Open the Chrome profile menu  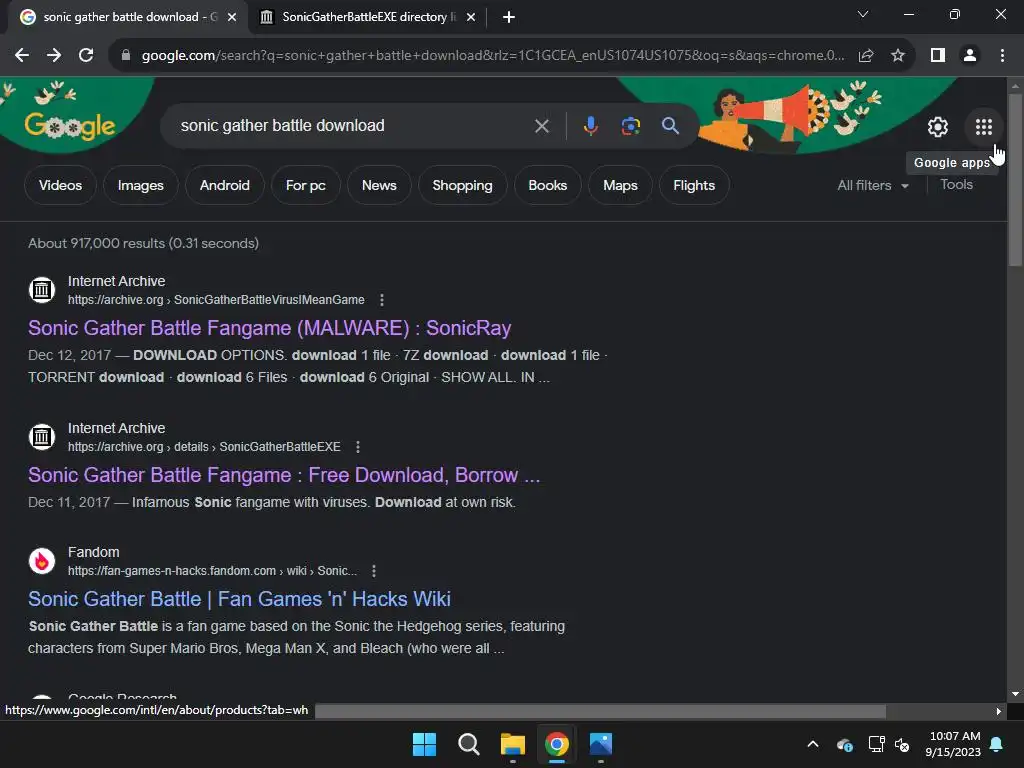[x=970, y=56]
